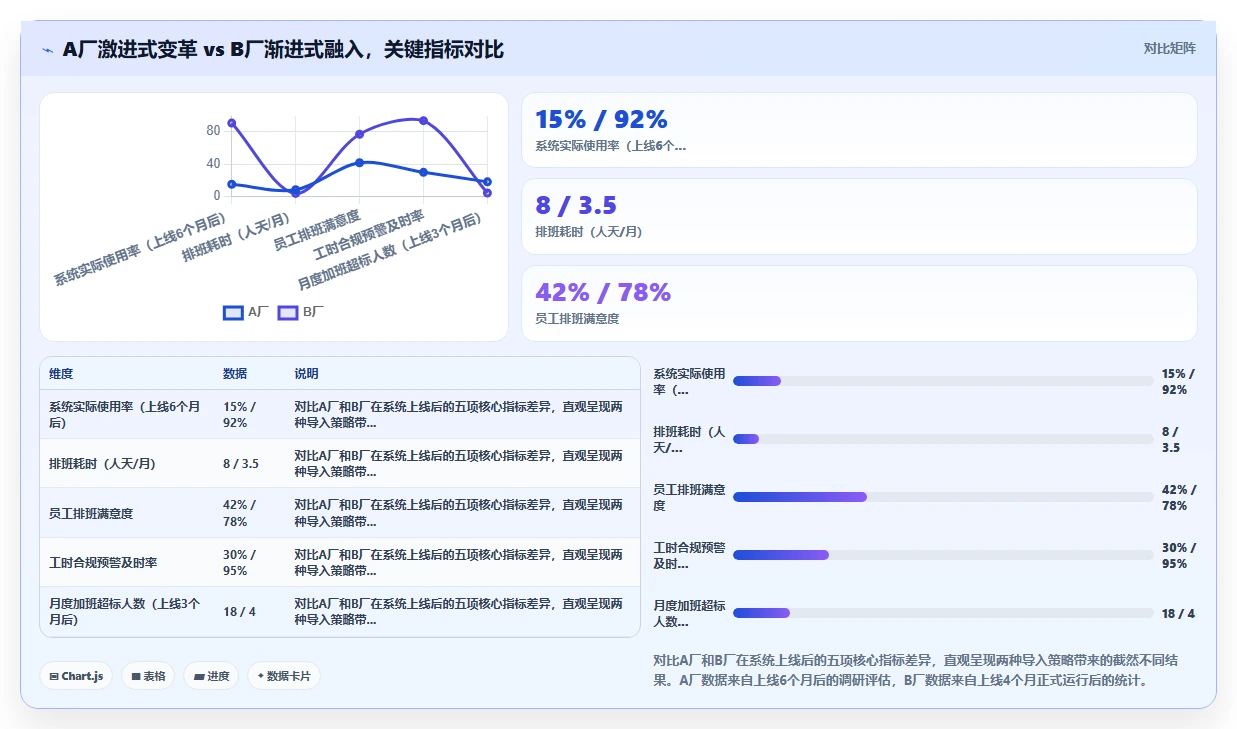This screenshot has height=729, width=1237.
Task: Click the 工时合规预警及时率 progress bar
Action: (x=943, y=555)
